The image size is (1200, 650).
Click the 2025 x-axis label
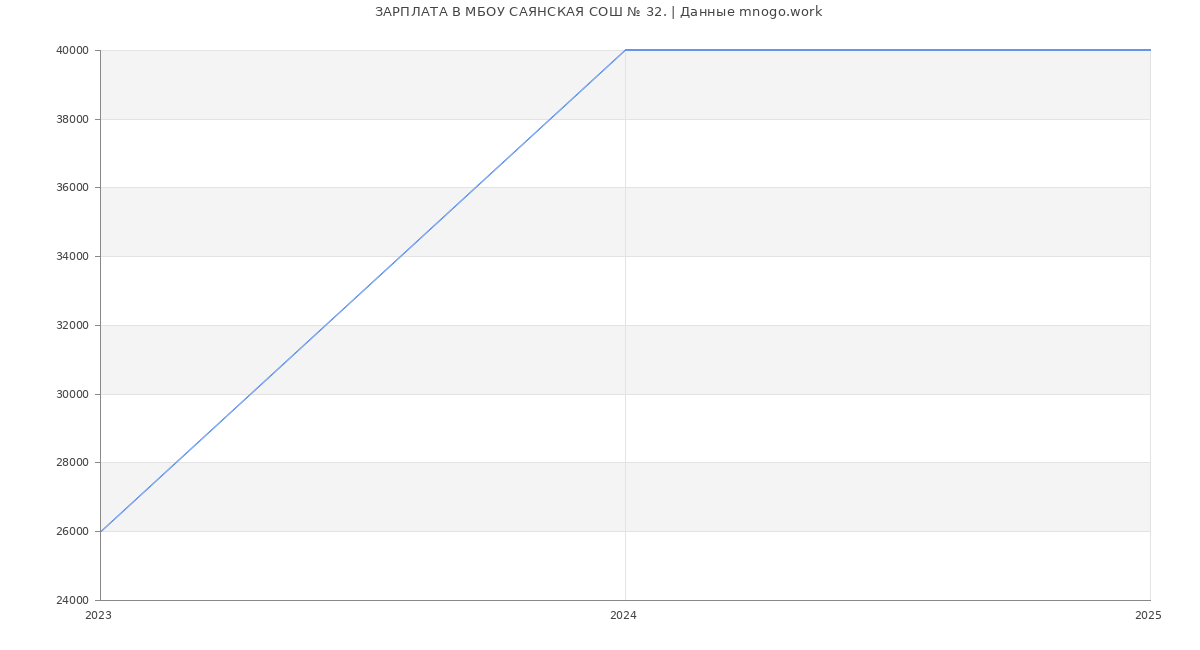coord(1148,616)
